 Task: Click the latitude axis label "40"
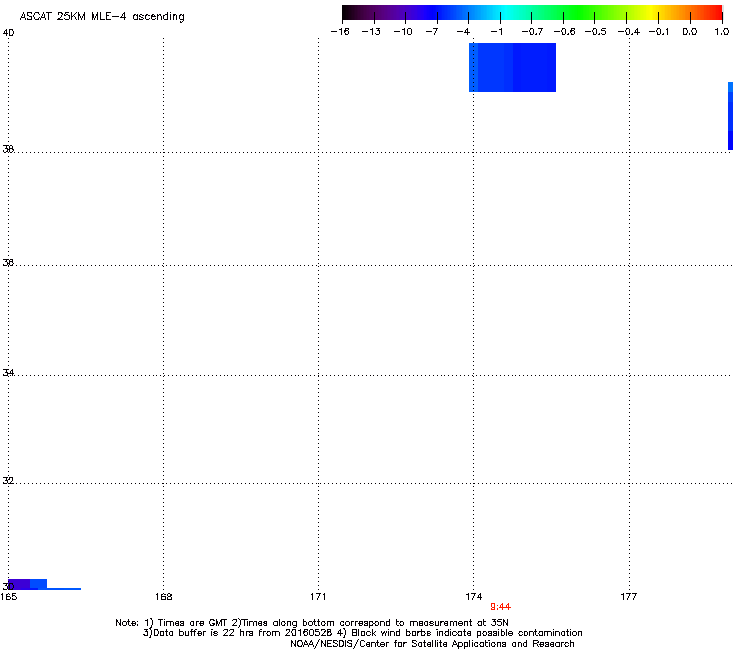(8, 33)
